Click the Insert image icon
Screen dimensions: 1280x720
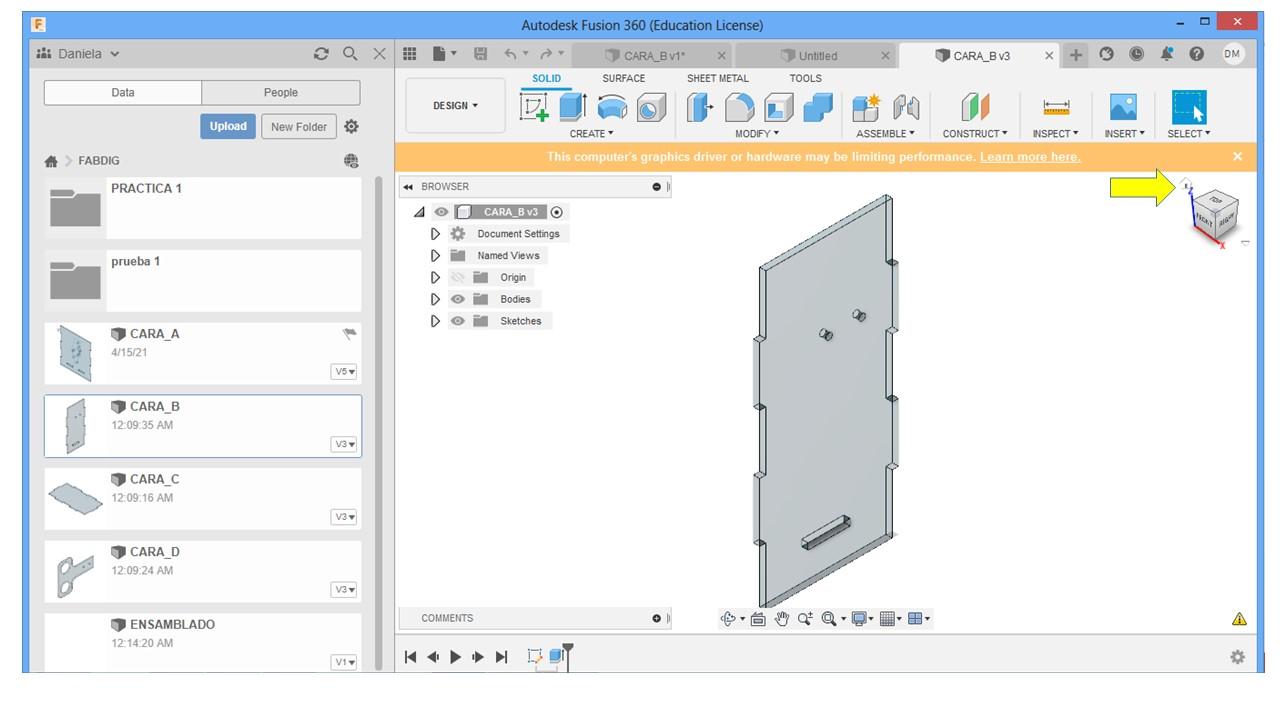click(x=1125, y=106)
